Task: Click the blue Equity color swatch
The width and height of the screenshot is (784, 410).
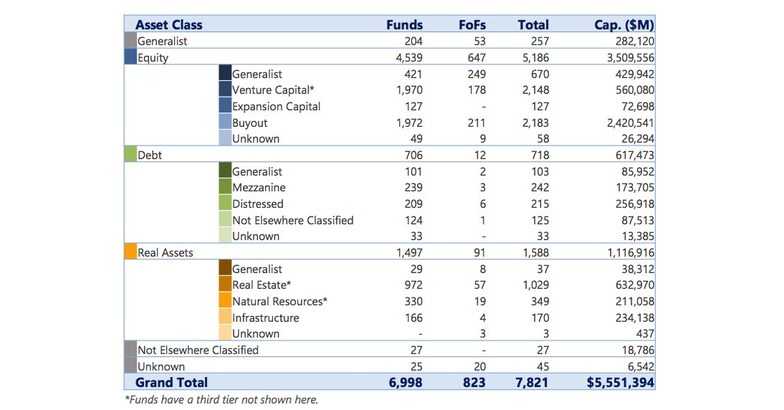Action: pyautogui.click(x=130, y=58)
